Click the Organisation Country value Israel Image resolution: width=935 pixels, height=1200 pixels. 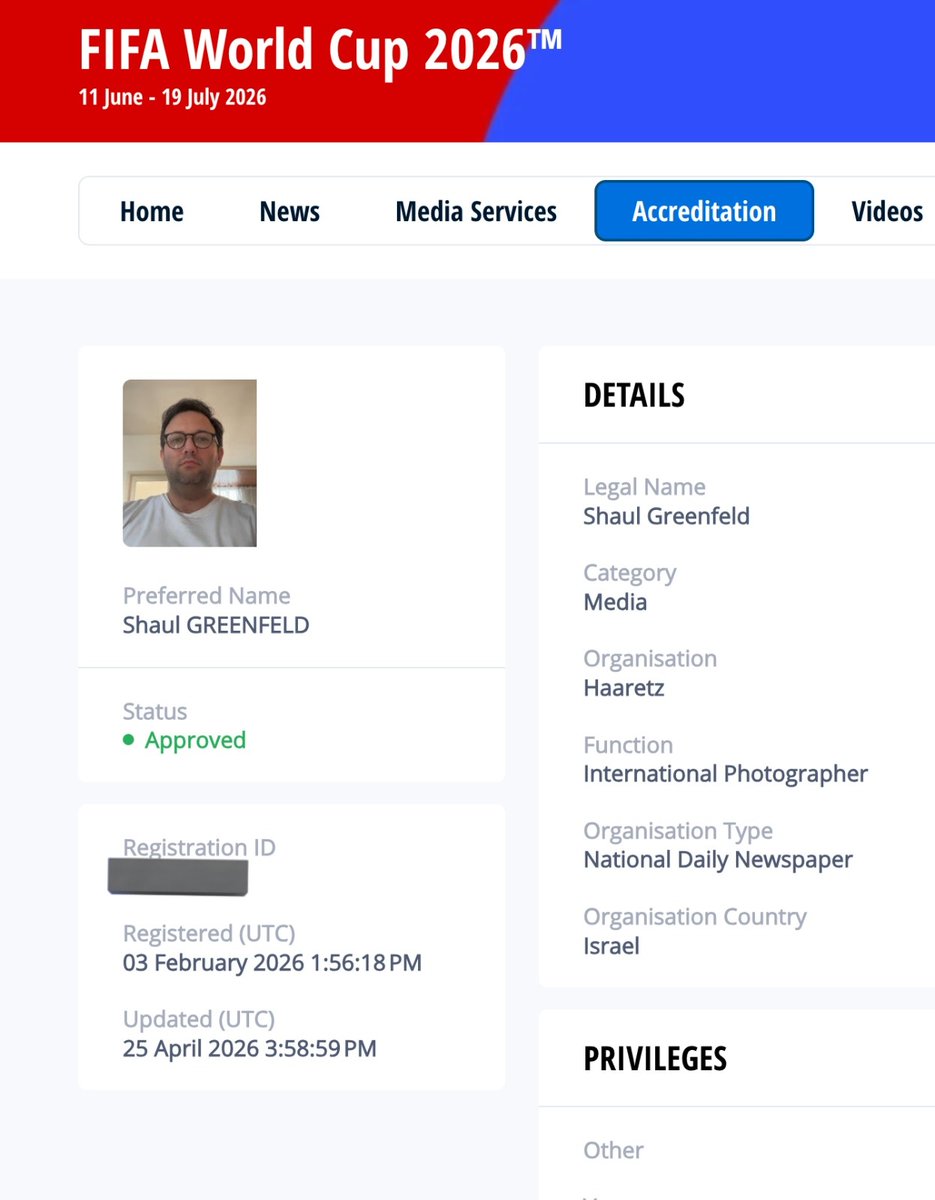611,946
